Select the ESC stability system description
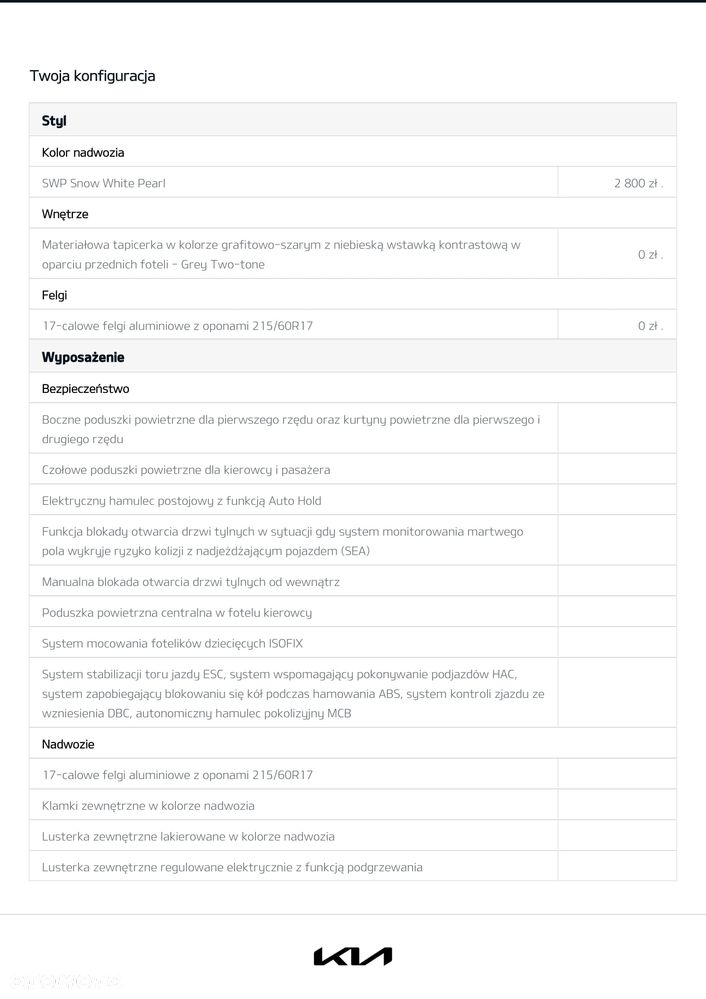Viewport: 706px width, 999px height. (292, 693)
